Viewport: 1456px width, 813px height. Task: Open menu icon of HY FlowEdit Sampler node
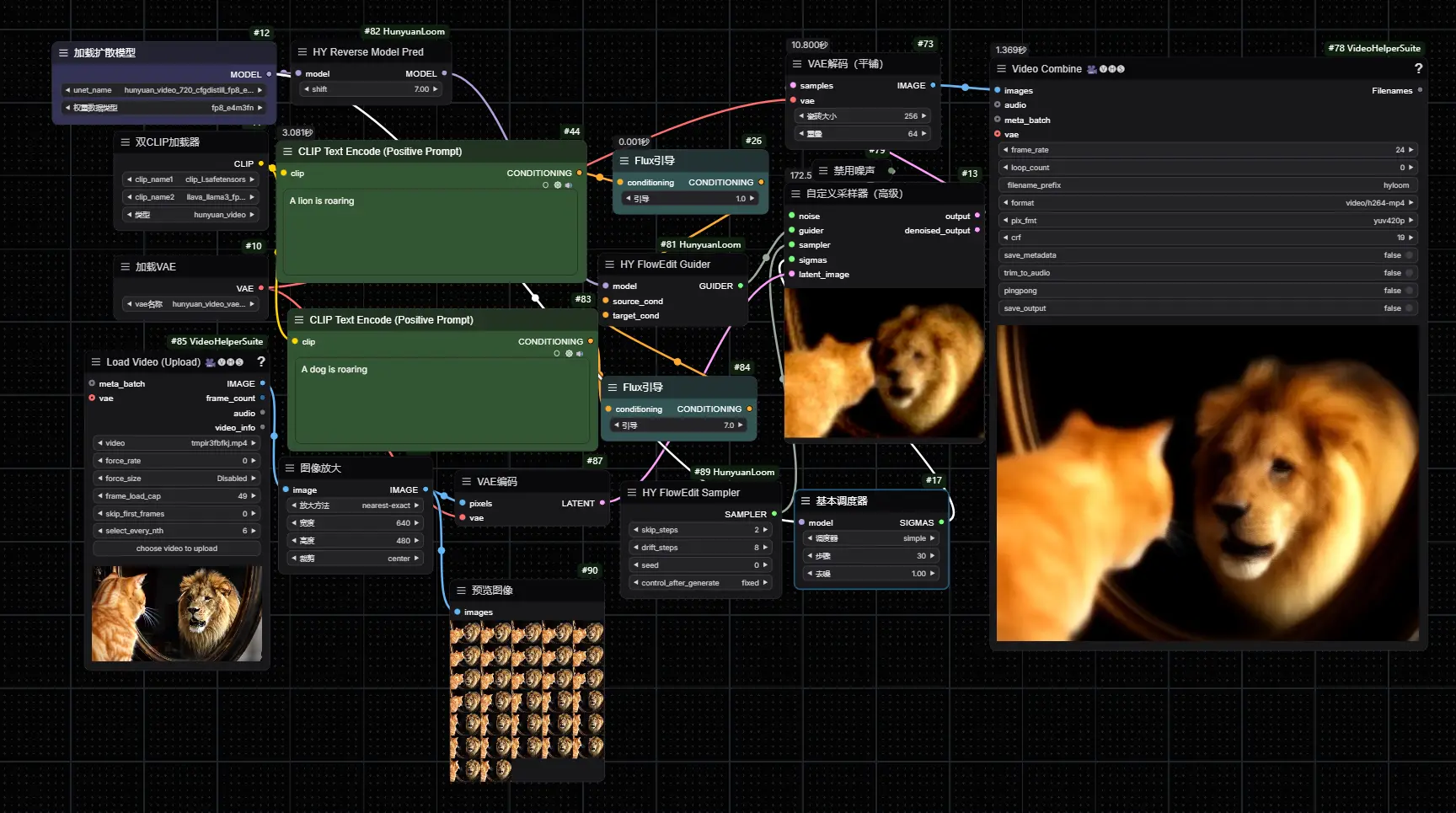point(631,493)
